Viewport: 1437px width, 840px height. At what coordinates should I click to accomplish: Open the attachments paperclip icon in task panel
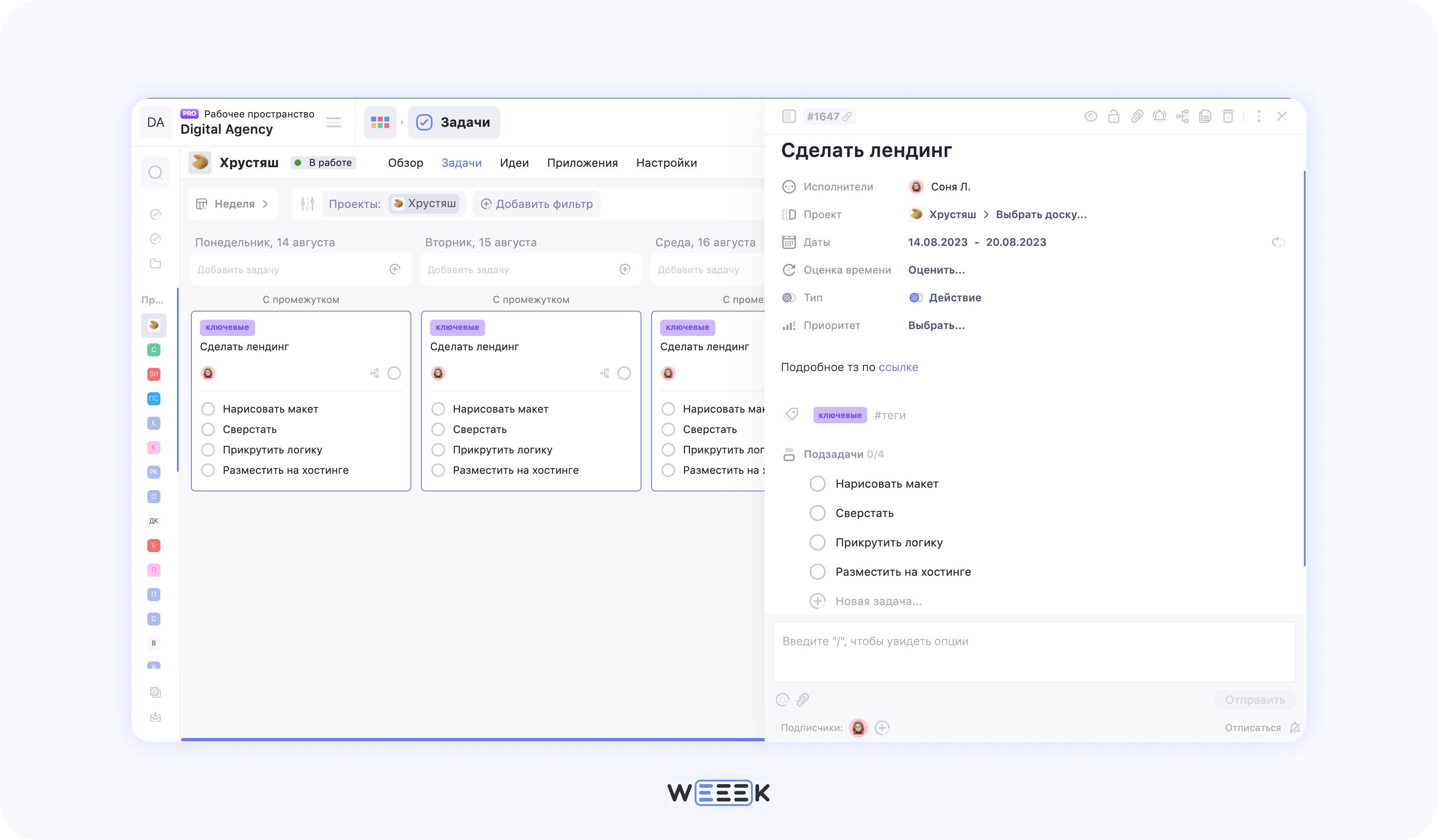click(x=1136, y=116)
